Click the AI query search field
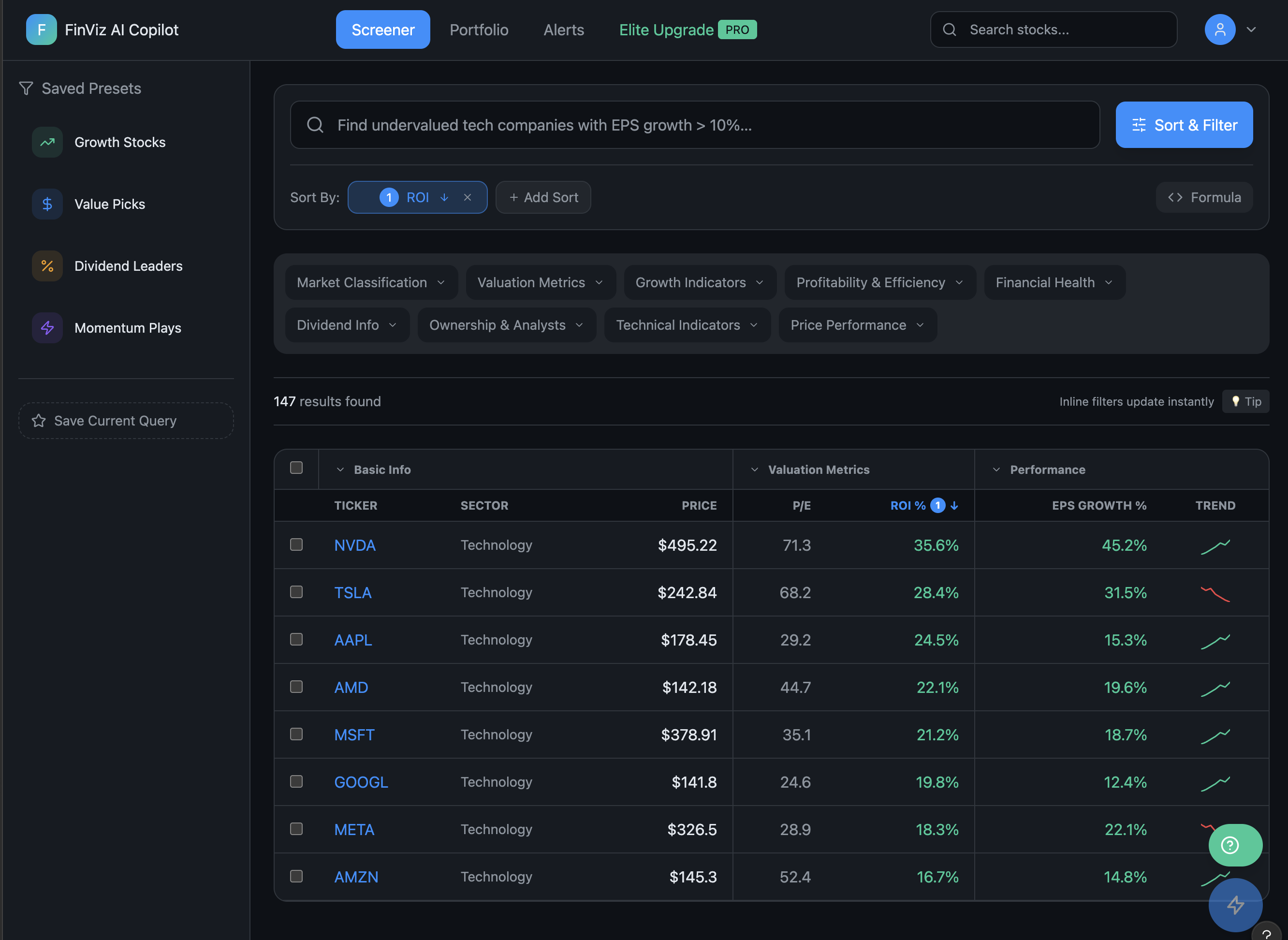This screenshot has height=940, width=1288. tap(694, 125)
